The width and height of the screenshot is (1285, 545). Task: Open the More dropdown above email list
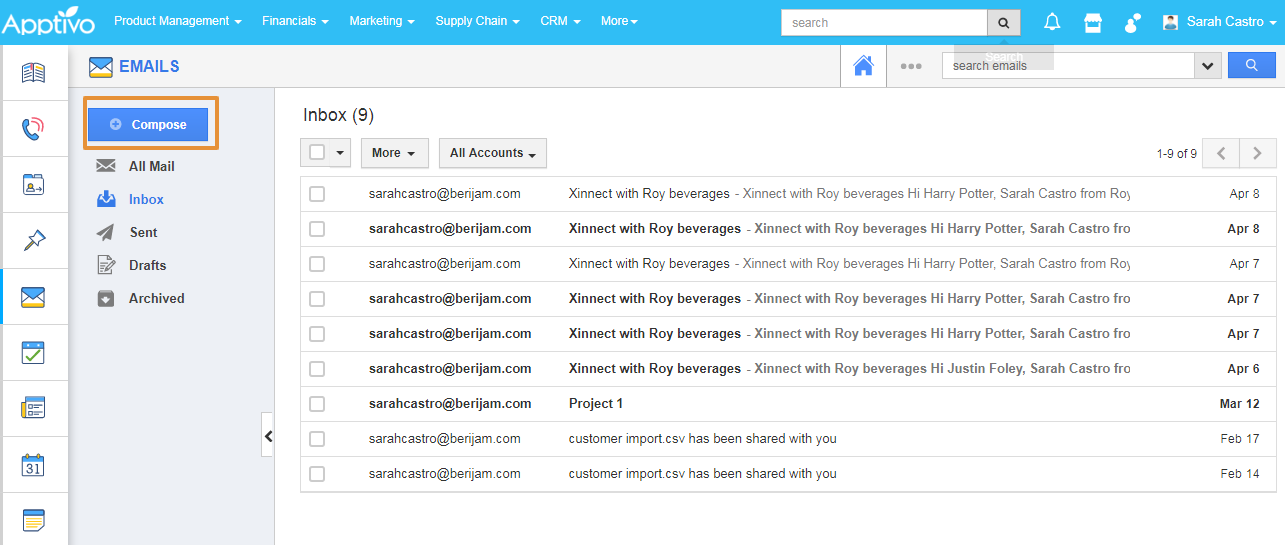(394, 153)
